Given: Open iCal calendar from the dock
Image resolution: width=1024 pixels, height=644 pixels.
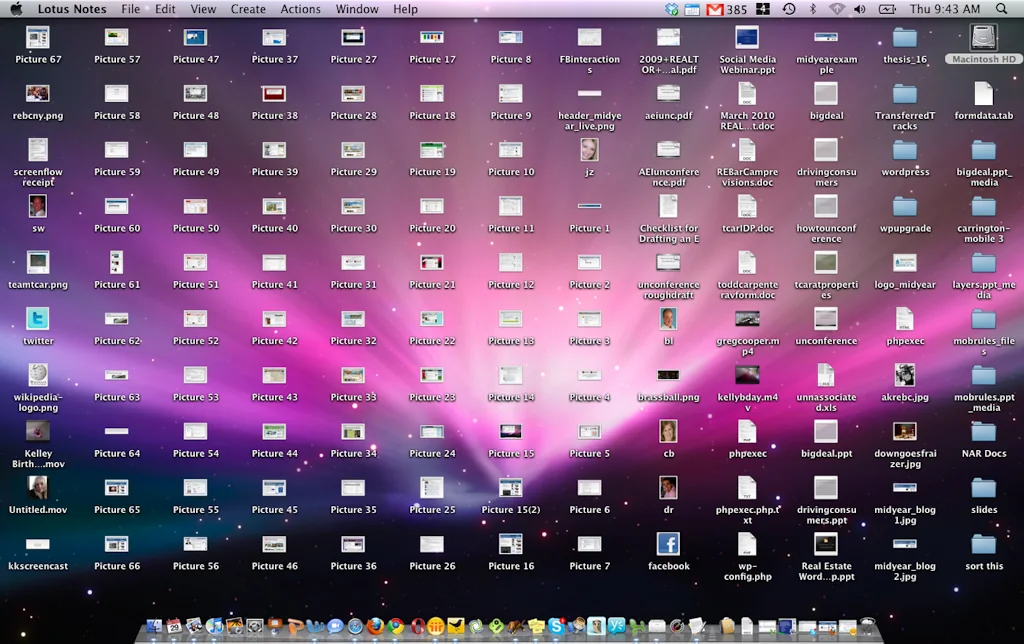Looking at the screenshot, I should [x=174, y=627].
